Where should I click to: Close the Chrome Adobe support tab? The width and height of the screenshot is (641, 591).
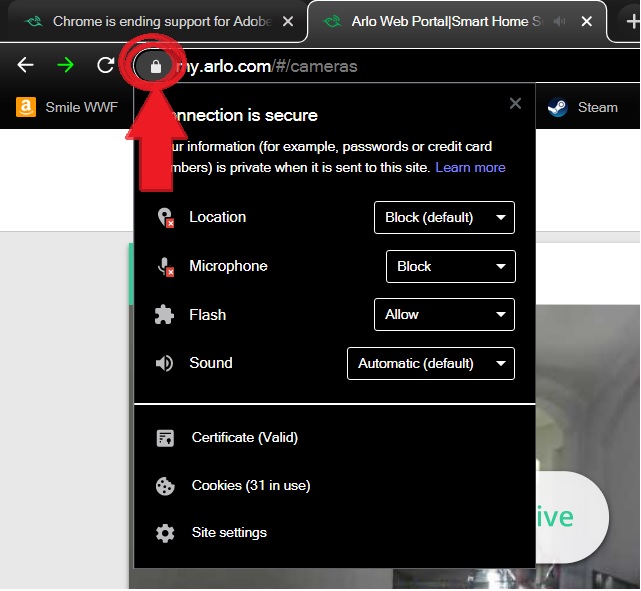[x=288, y=21]
